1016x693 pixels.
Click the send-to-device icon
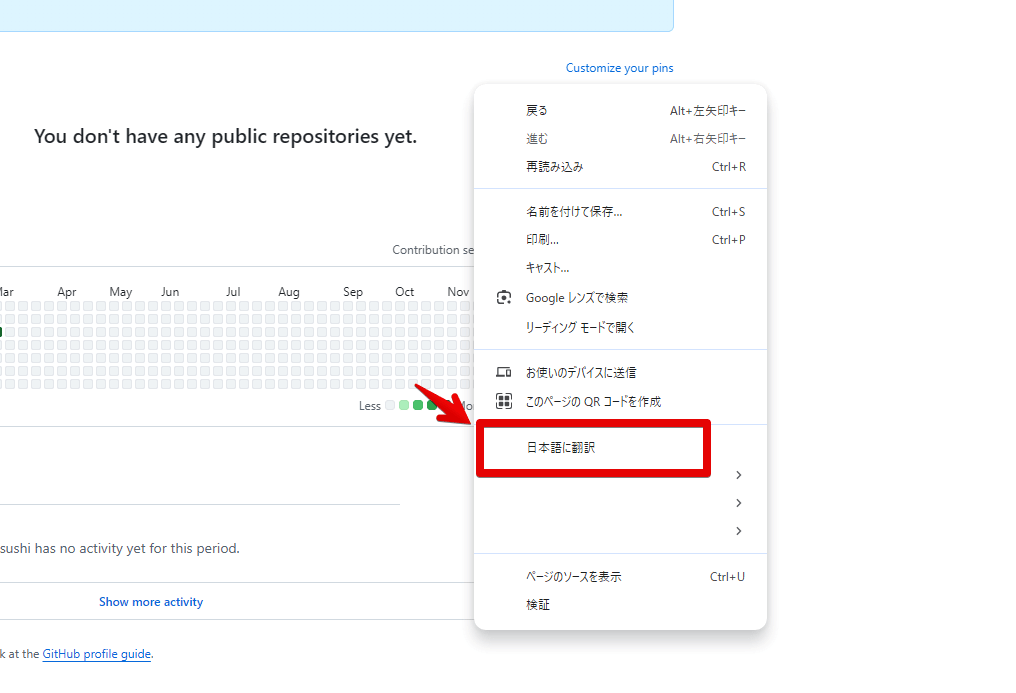click(x=503, y=370)
